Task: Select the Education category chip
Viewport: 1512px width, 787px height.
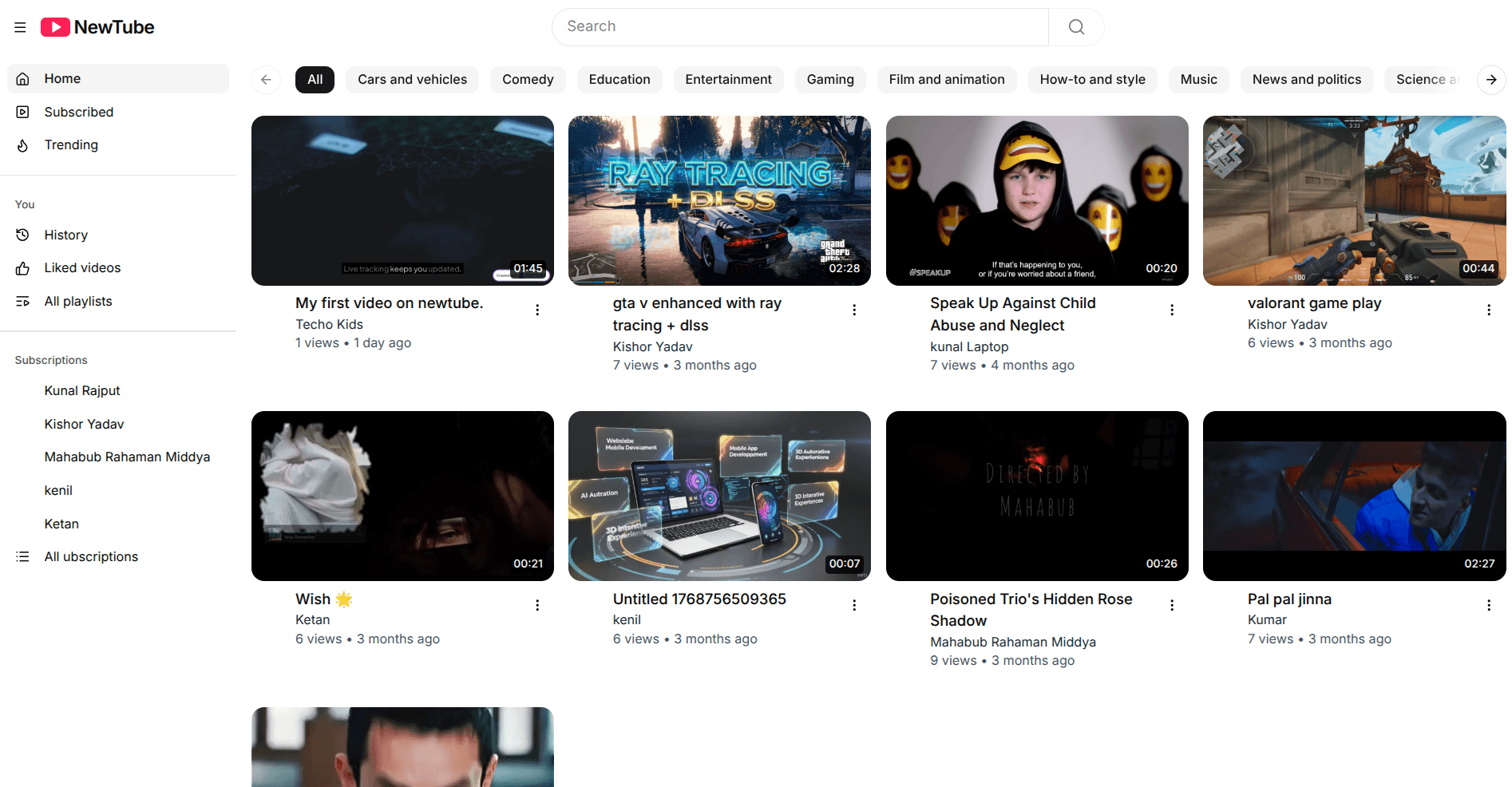Action: coord(619,80)
